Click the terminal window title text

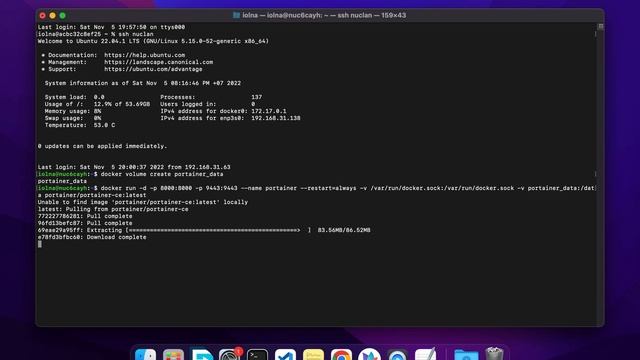pyautogui.click(x=324, y=15)
